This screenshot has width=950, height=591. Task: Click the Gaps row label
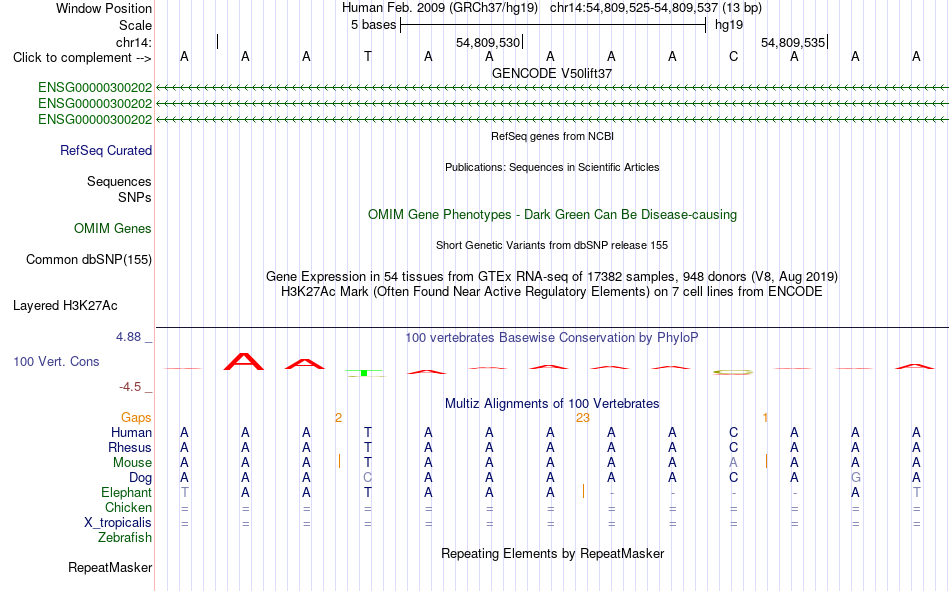pyautogui.click(x=136, y=418)
